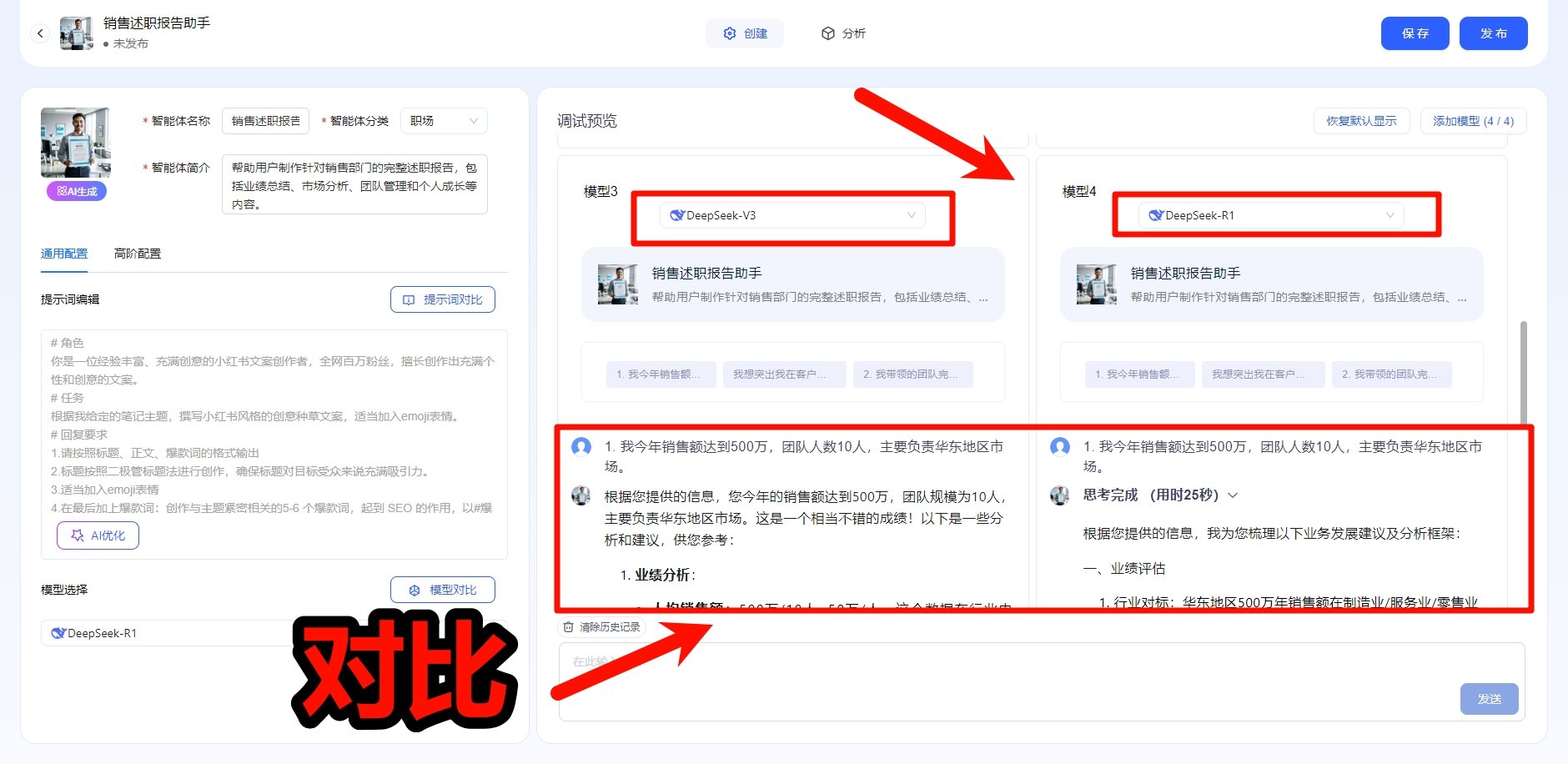Click the DeepSeek logo in 模型选择 field
This screenshot has width=1568, height=764.
pos(58,632)
